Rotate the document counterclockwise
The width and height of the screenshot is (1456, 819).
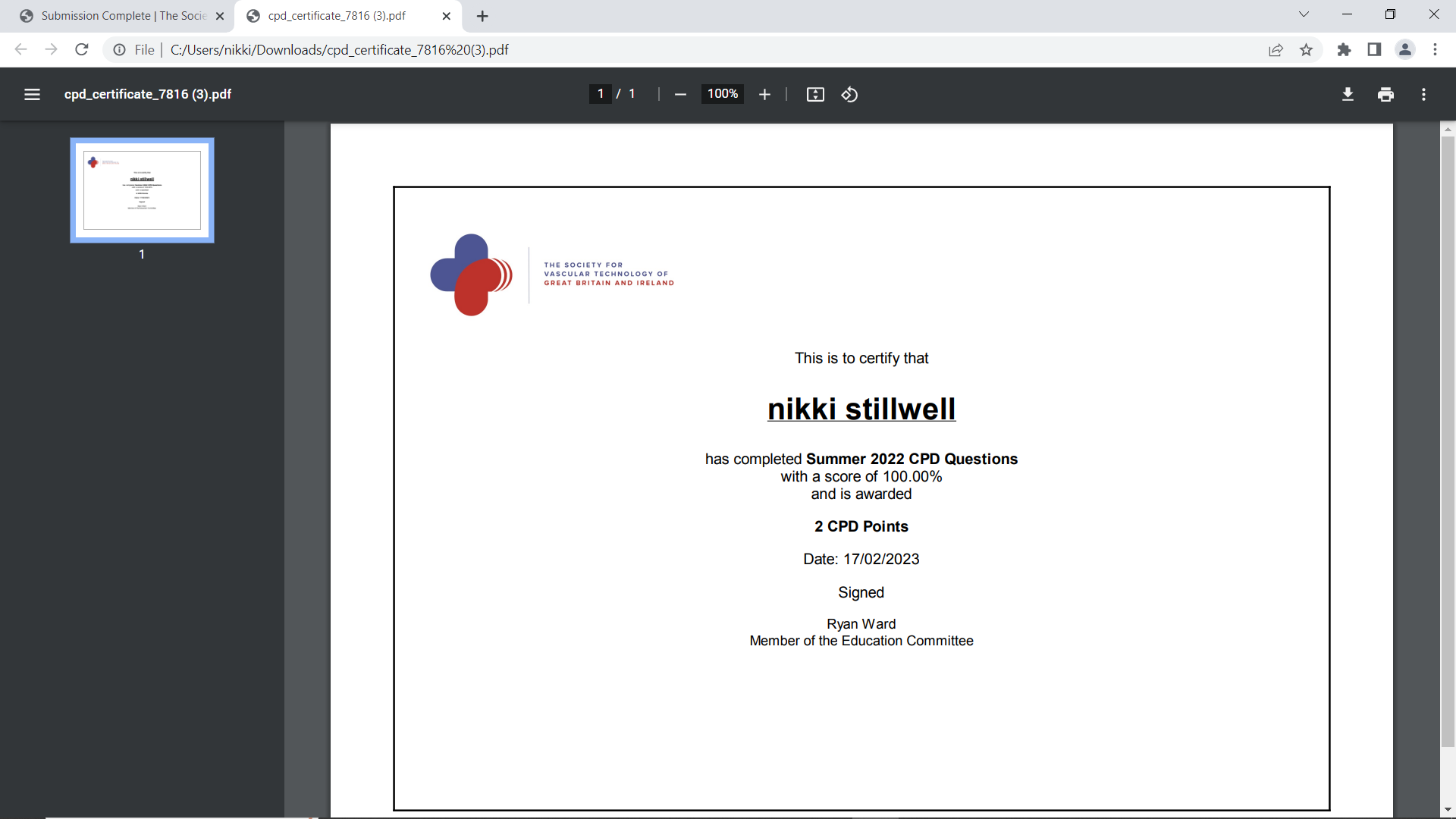pos(849,94)
